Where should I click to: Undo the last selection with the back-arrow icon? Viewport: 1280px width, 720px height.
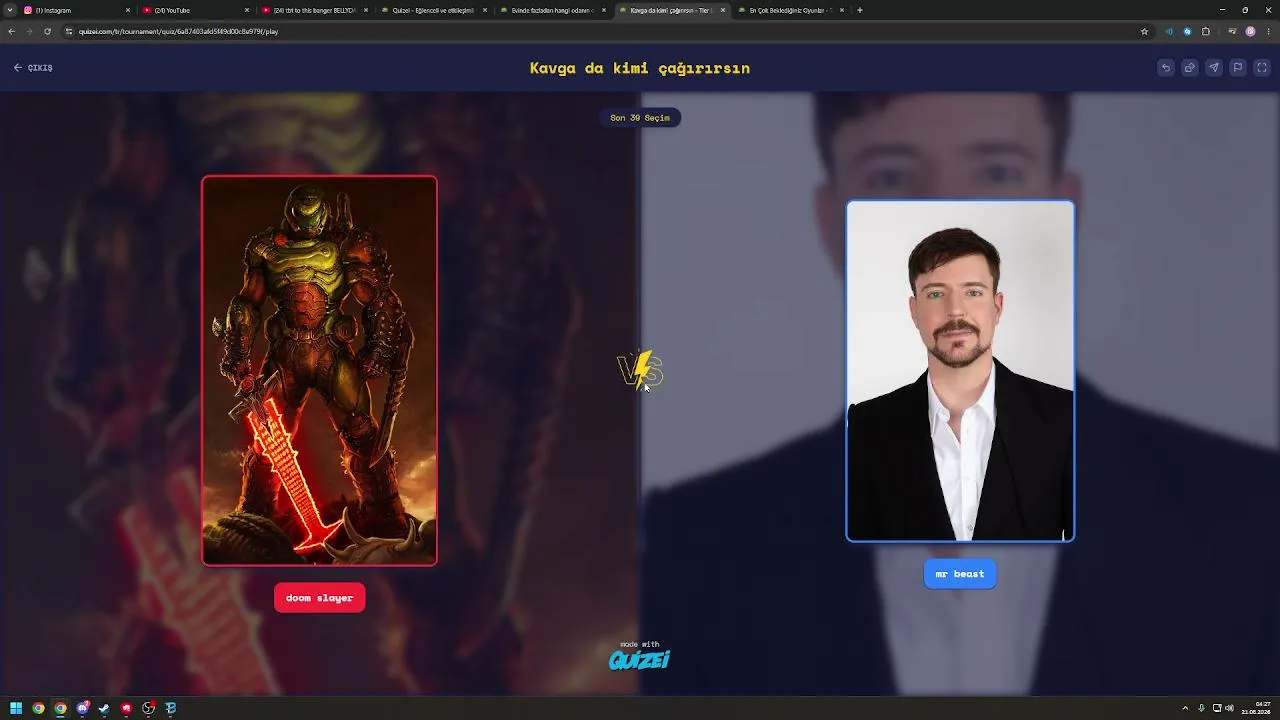click(x=1165, y=68)
